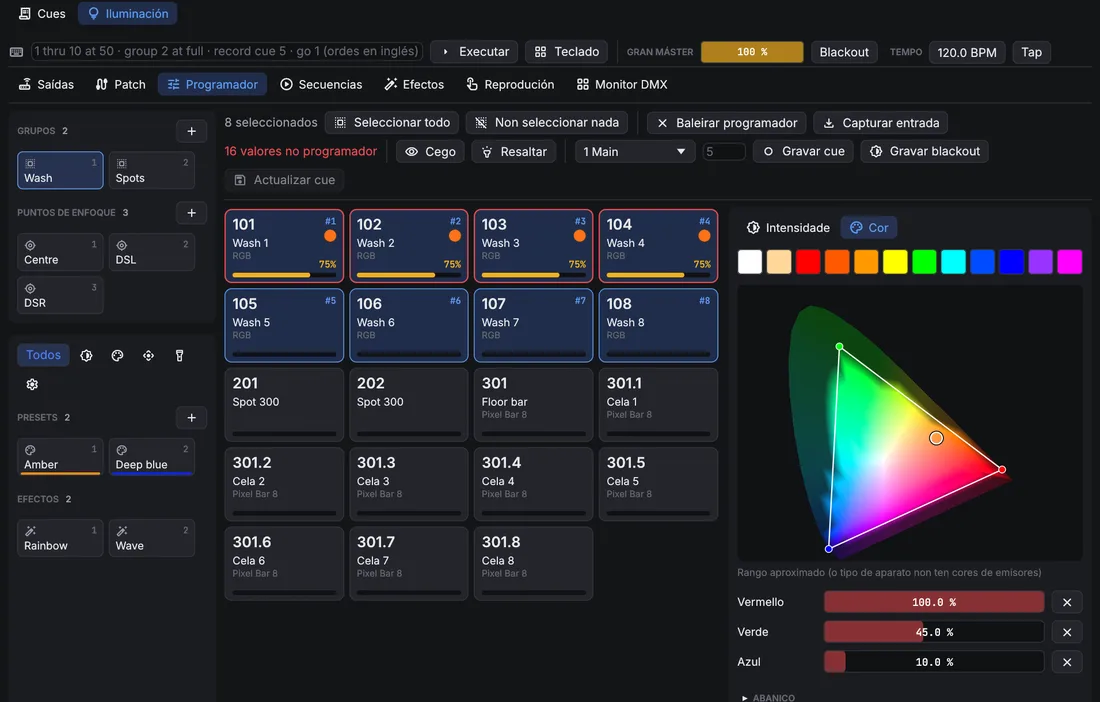This screenshot has width=1100, height=702.
Task: Toggle the Blackout button
Action: [x=844, y=52]
